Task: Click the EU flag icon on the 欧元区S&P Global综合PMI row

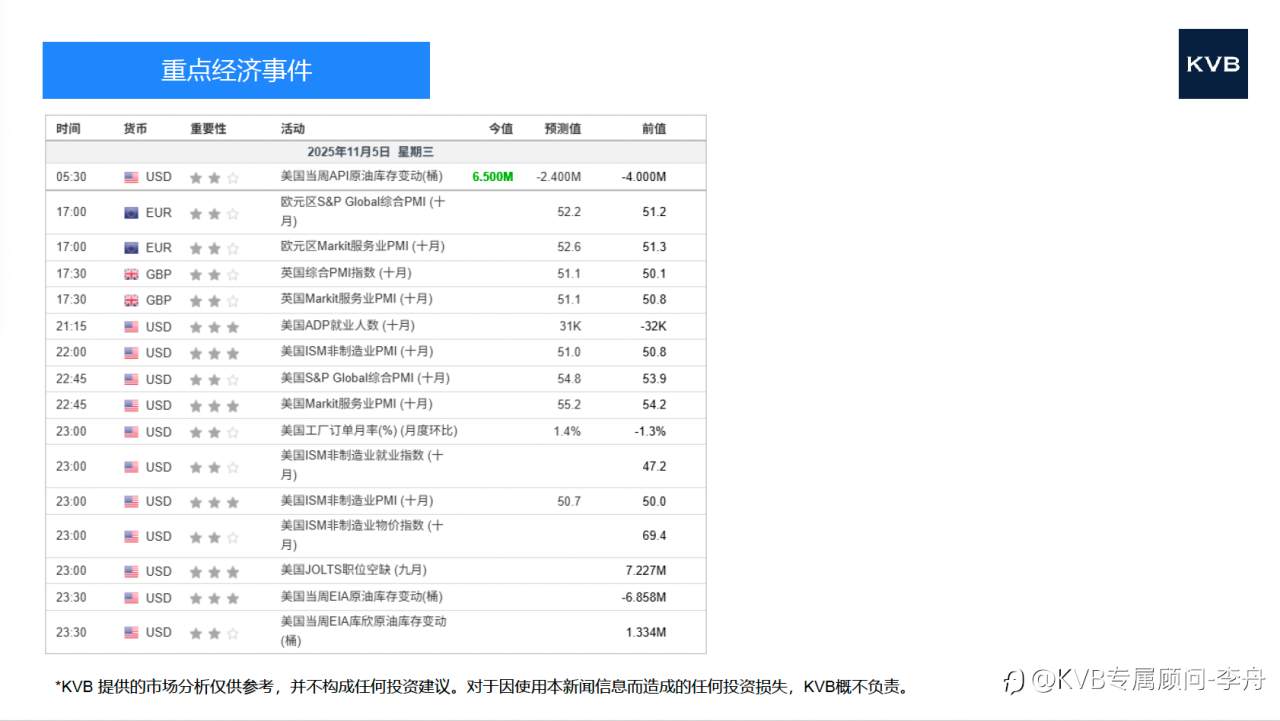Action: coord(131,212)
